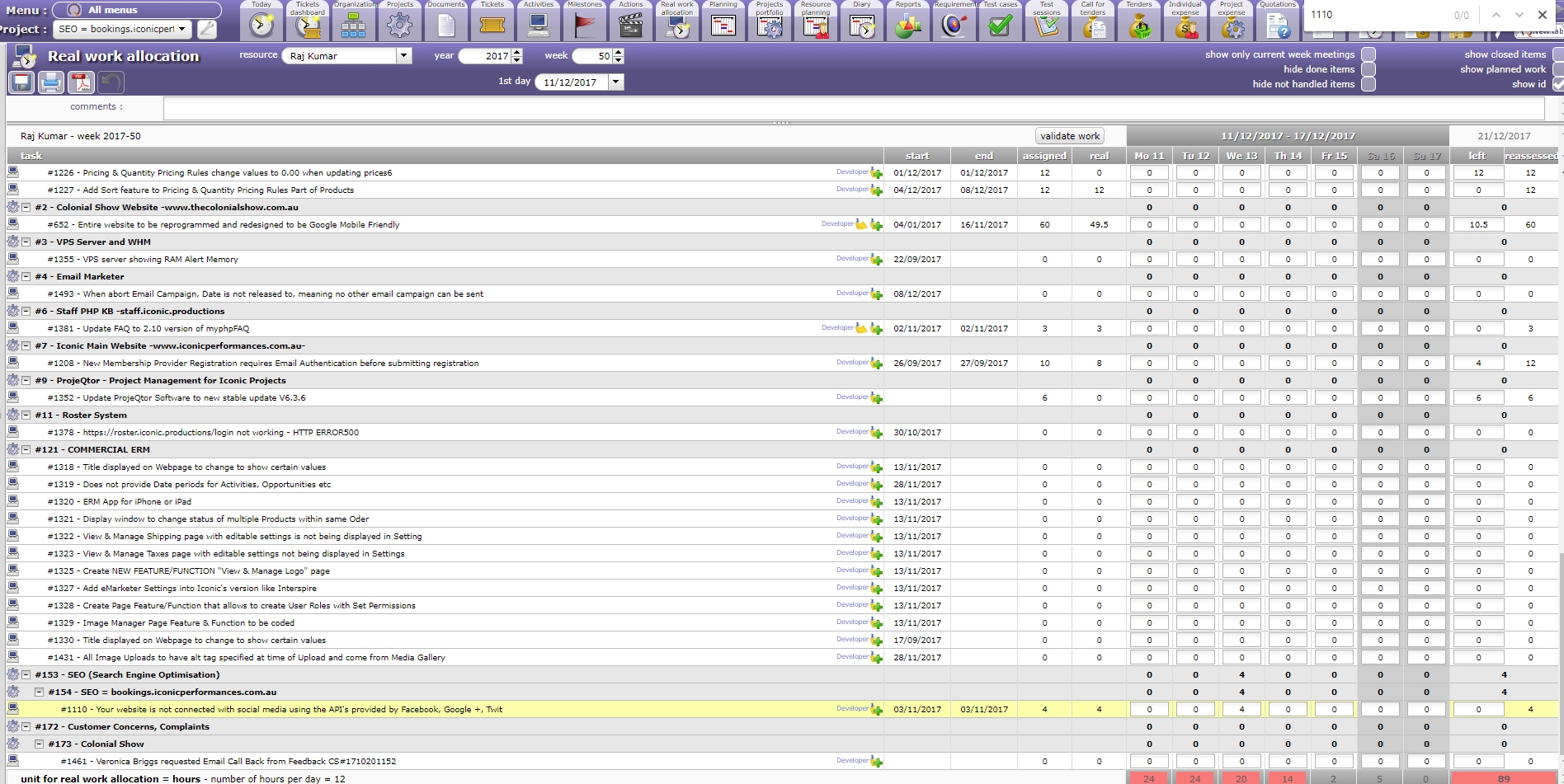This screenshot has height=784, width=1564.
Task: Open the 1st day date picker dropdown
Action: (x=615, y=82)
